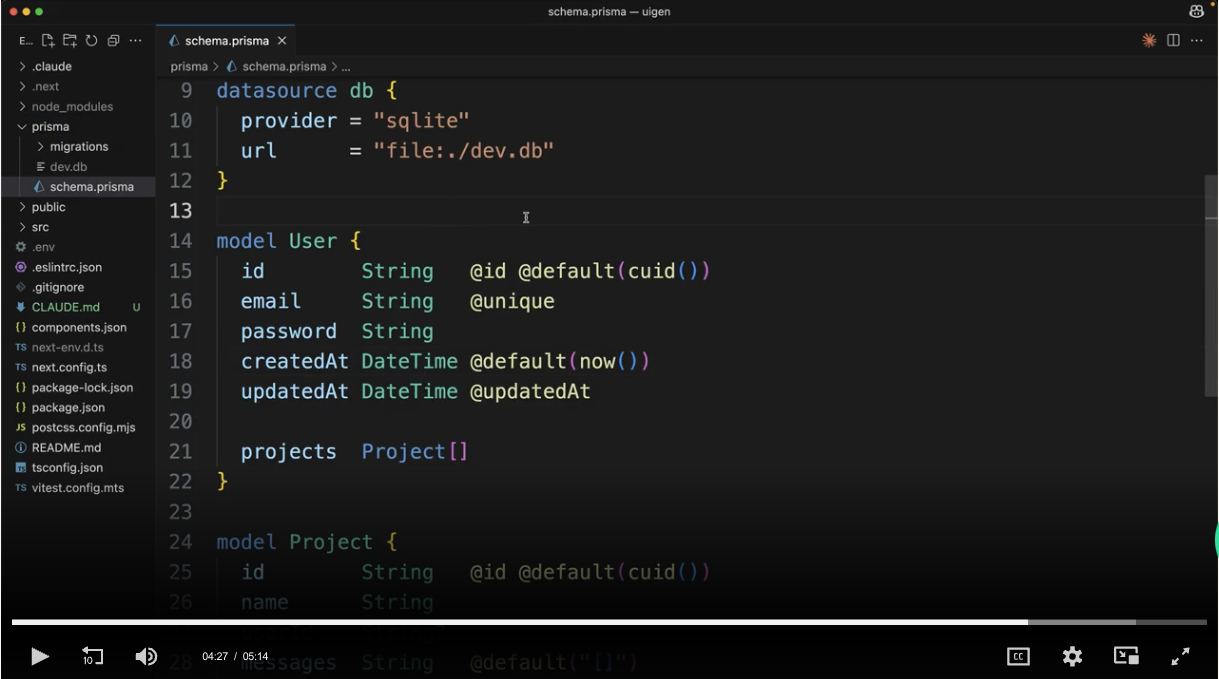The image size is (1219, 679).
Task: Click the @unique attribute on email
Action: [x=512, y=301]
